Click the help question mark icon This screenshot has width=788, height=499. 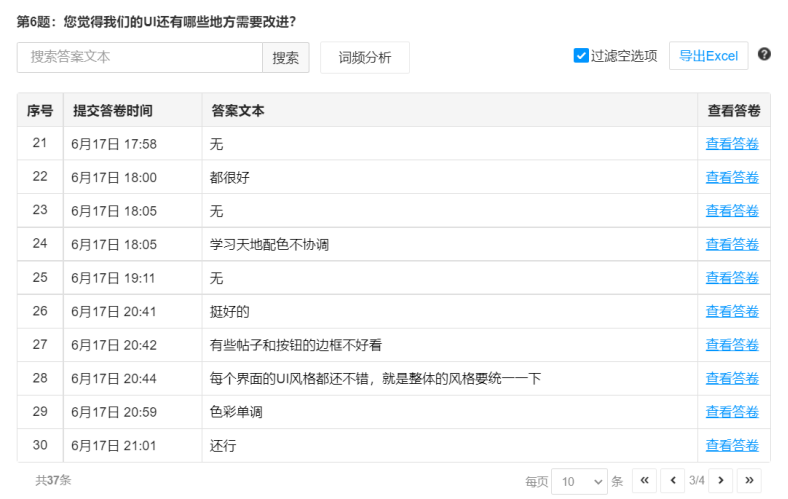click(x=764, y=55)
